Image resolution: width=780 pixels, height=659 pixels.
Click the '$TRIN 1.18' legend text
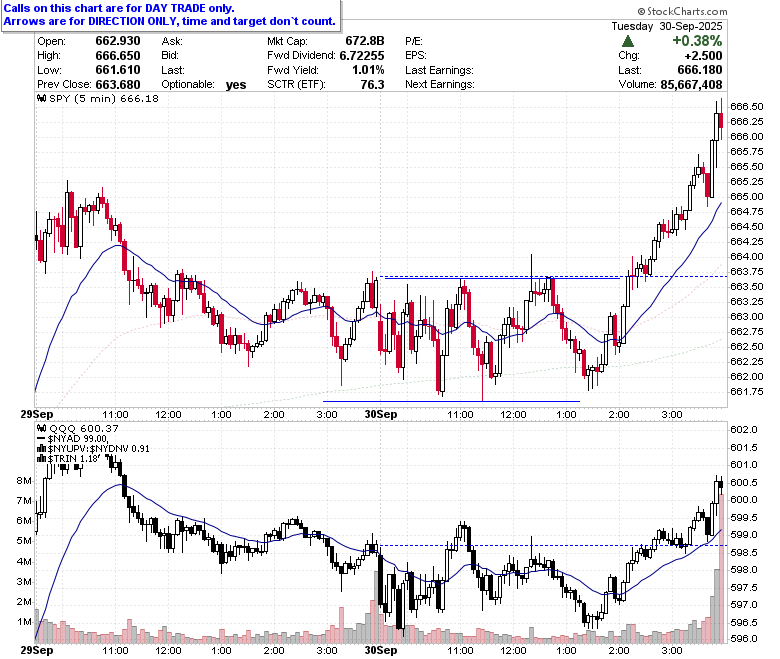click(x=73, y=458)
